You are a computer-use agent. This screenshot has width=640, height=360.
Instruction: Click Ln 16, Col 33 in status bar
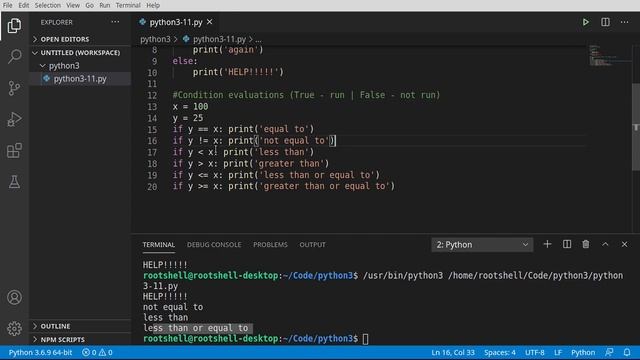(x=453, y=352)
